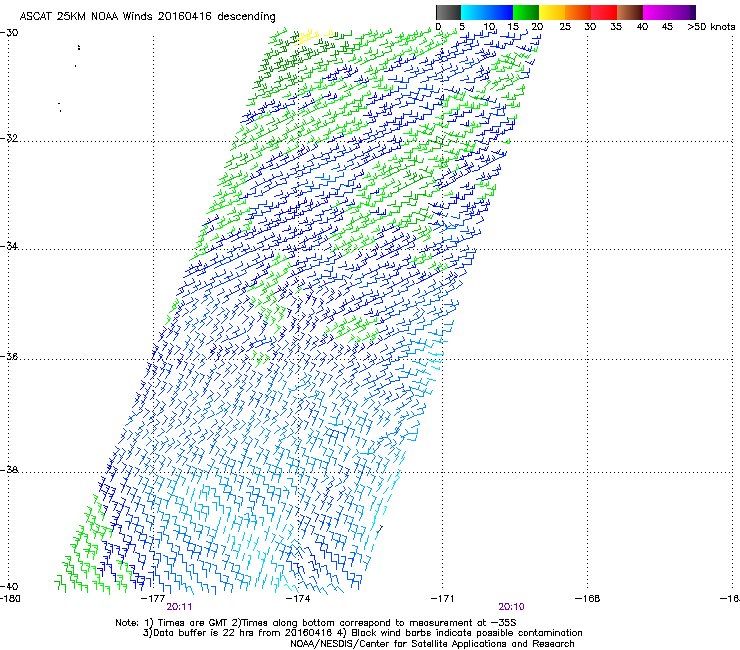Image resolution: width=740 pixels, height=650 pixels.
Task: Click the legend tick label 45
Action: (667, 27)
